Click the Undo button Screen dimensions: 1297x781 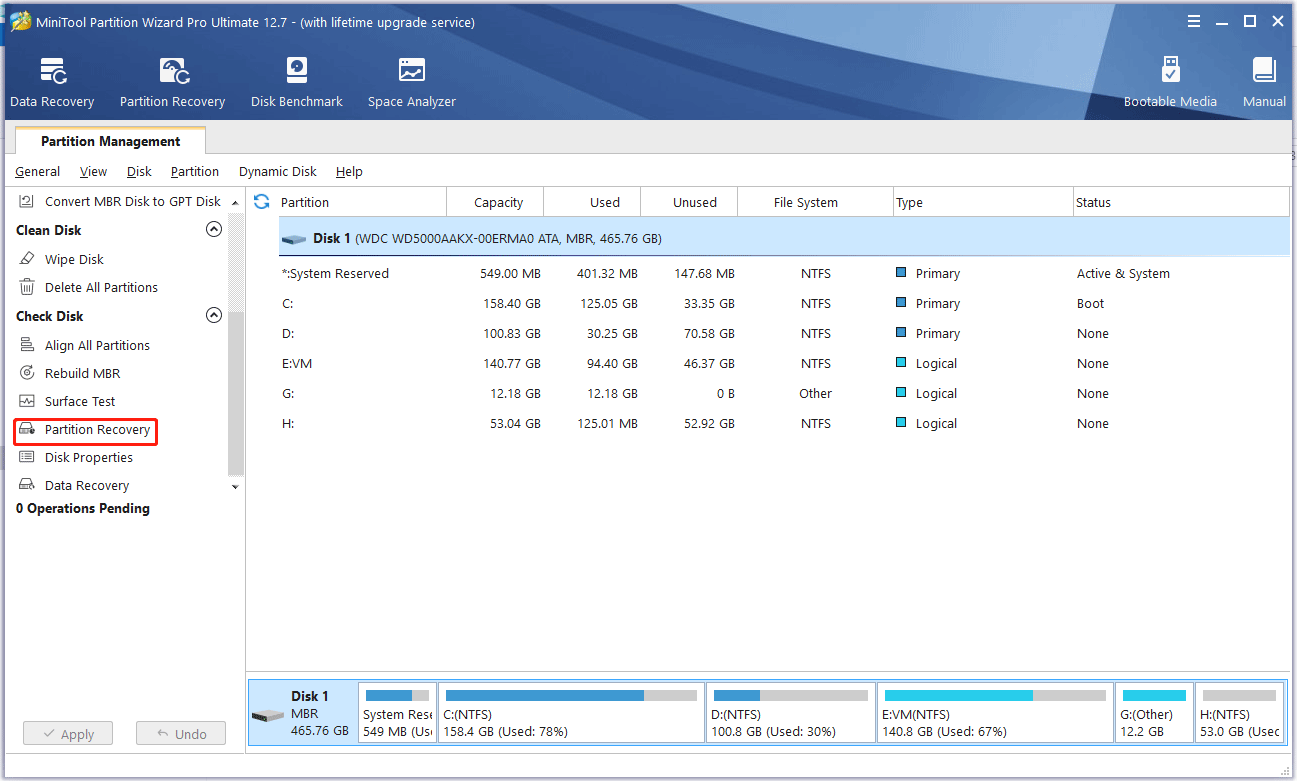[x=180, y=733]
